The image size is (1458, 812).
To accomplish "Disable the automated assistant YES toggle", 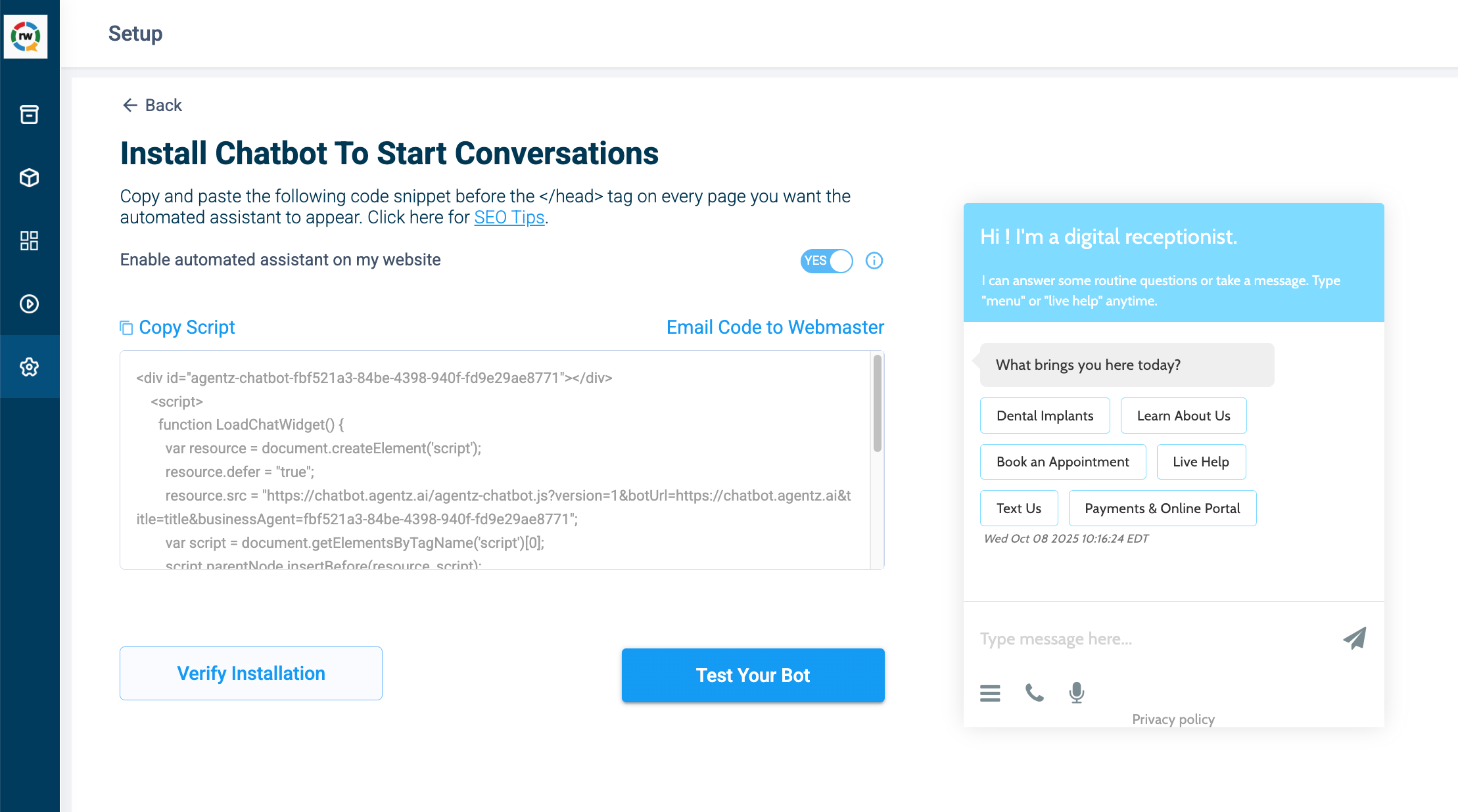I will tap(826, 261).
